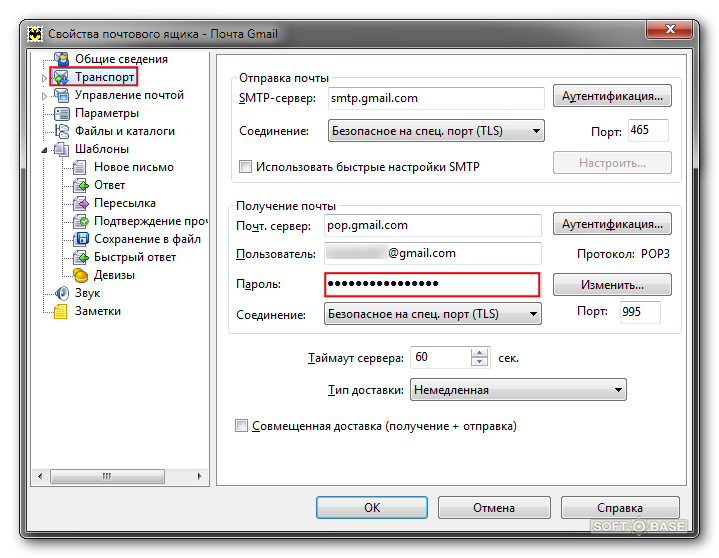Click the tree horizontal scrollbar thumb

click(x=107, y=476)
